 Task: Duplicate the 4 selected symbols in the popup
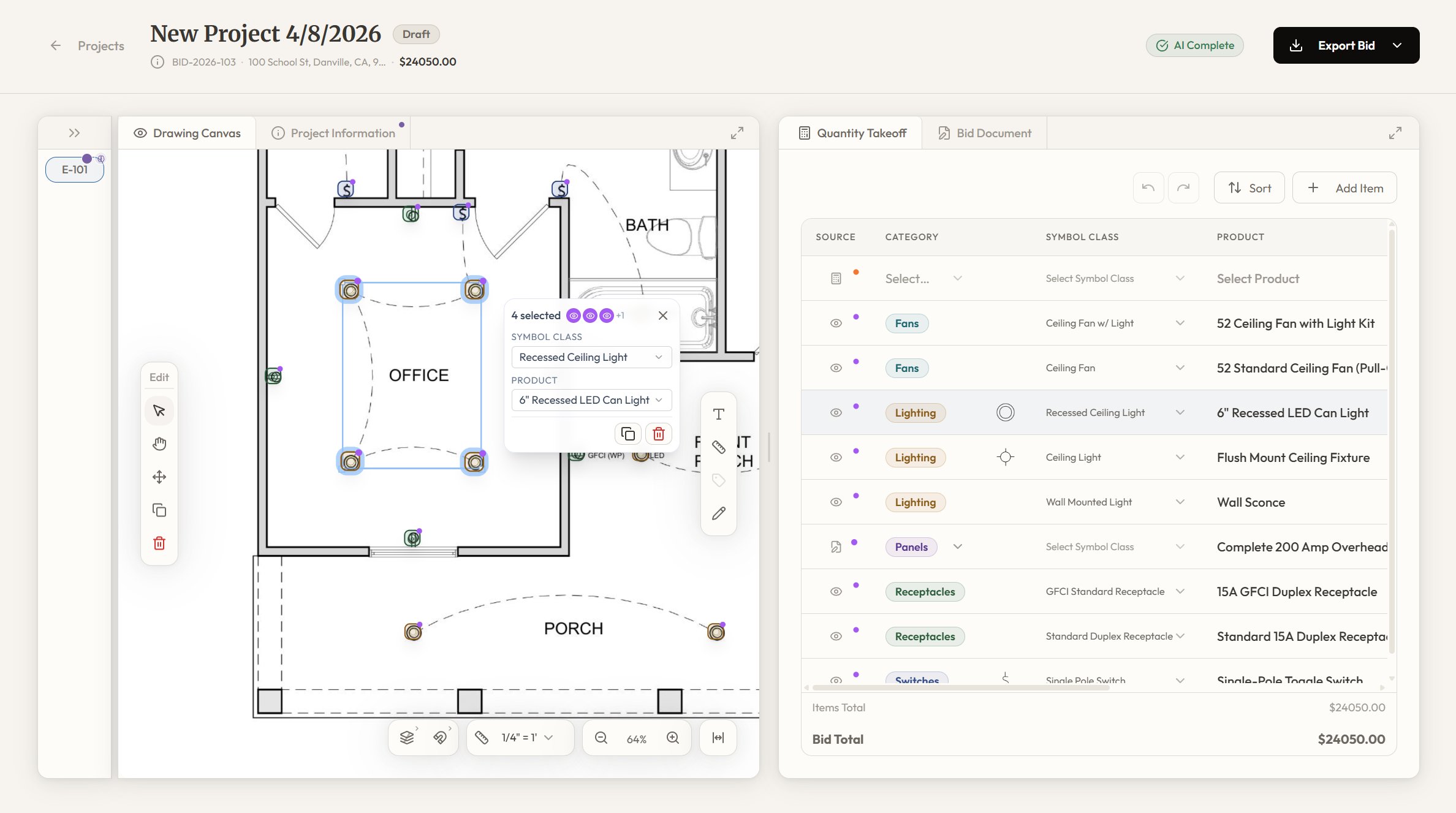[x=628, y=433]
